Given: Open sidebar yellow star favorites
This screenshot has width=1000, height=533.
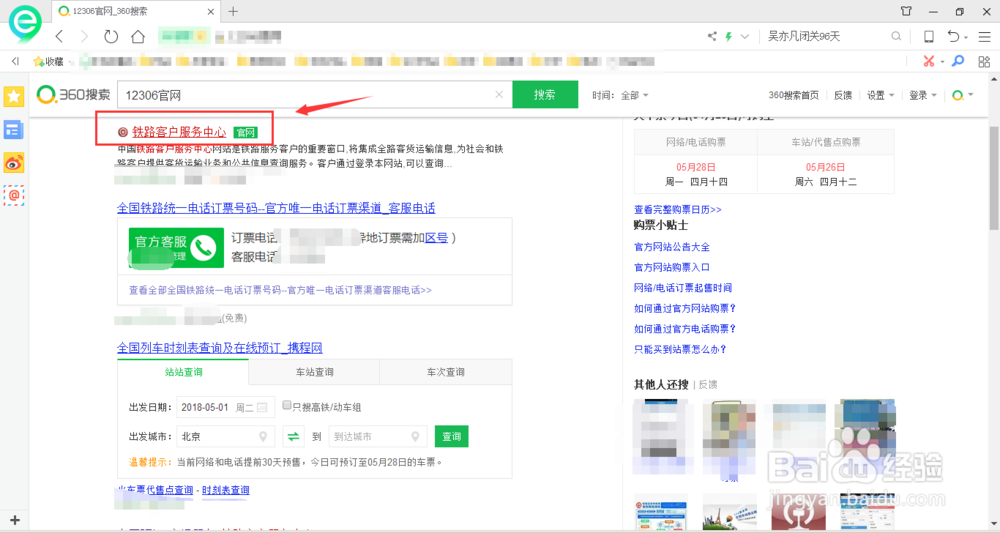Looking at the screenshot, I should [13, 97].
